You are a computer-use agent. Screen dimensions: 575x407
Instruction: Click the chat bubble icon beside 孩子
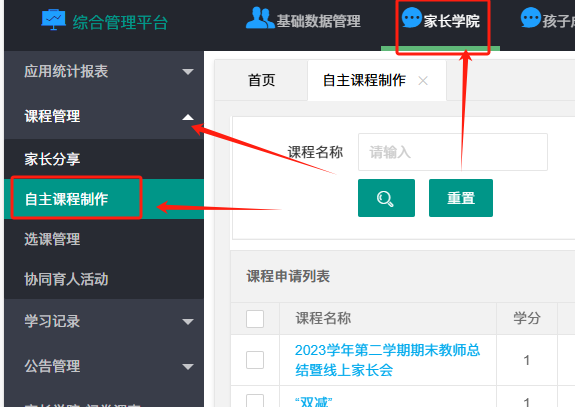[531, 18]
